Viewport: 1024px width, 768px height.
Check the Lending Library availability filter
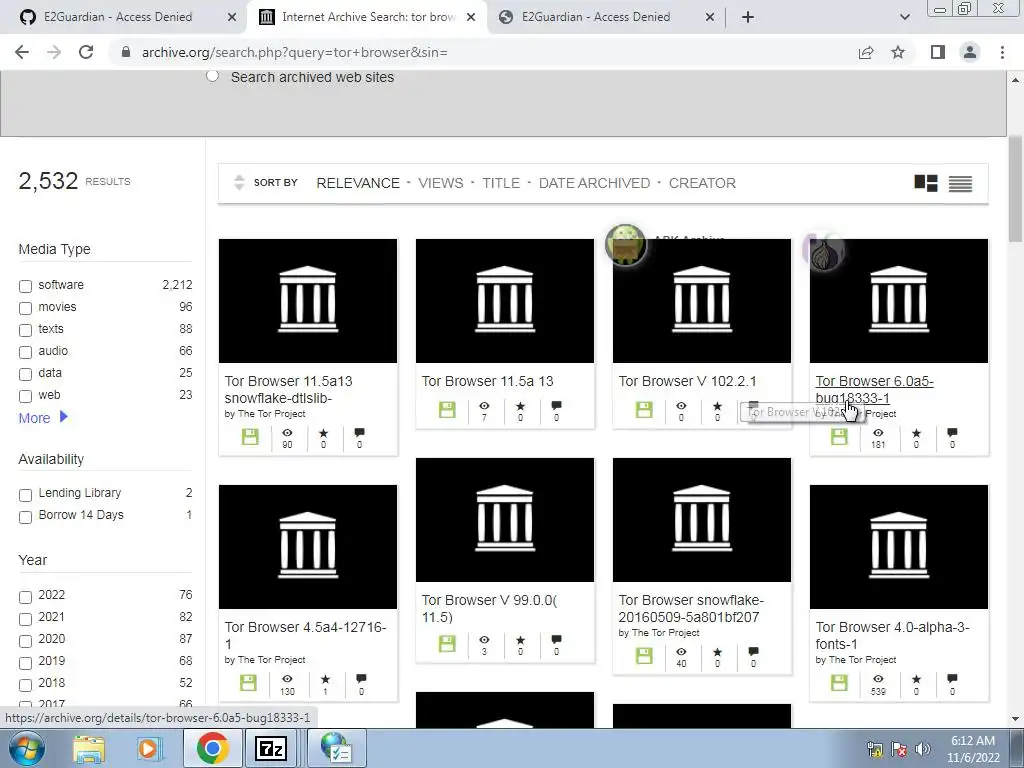[25, 495]
